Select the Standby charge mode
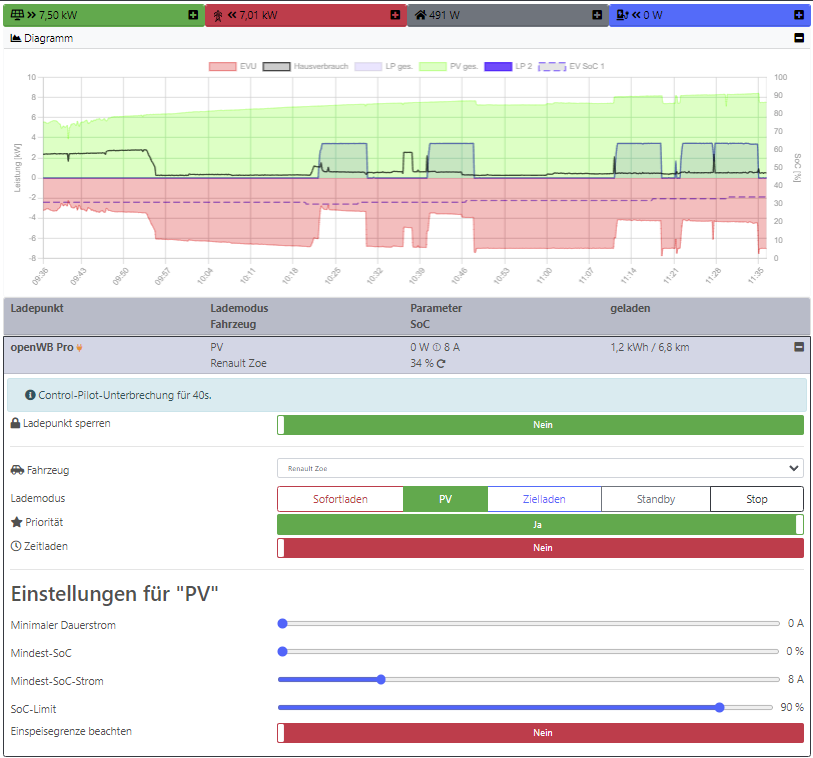This screenshot has height=758, width=813. pos(656,499)
